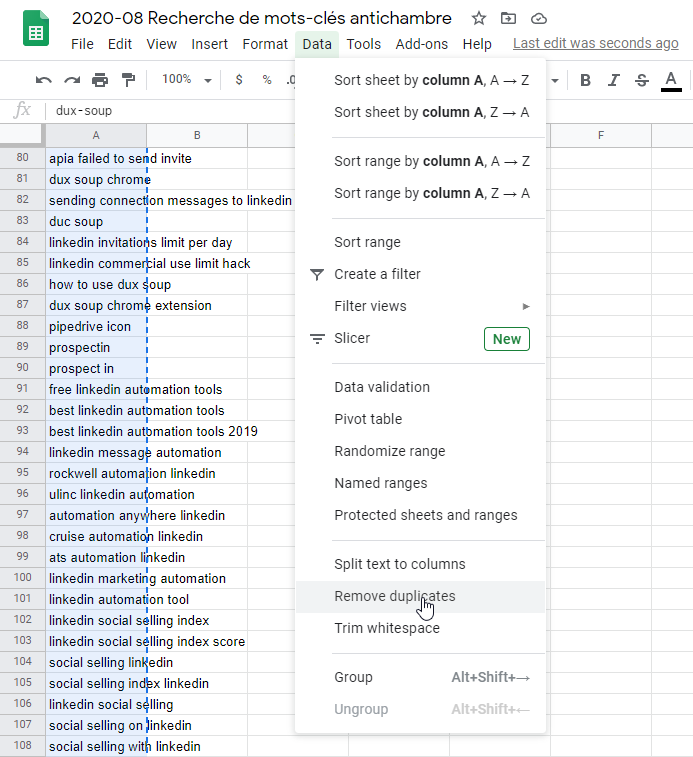Click cell 'rockwell automation linkedin'
The image size is (693, 757).
coord(96,474)
